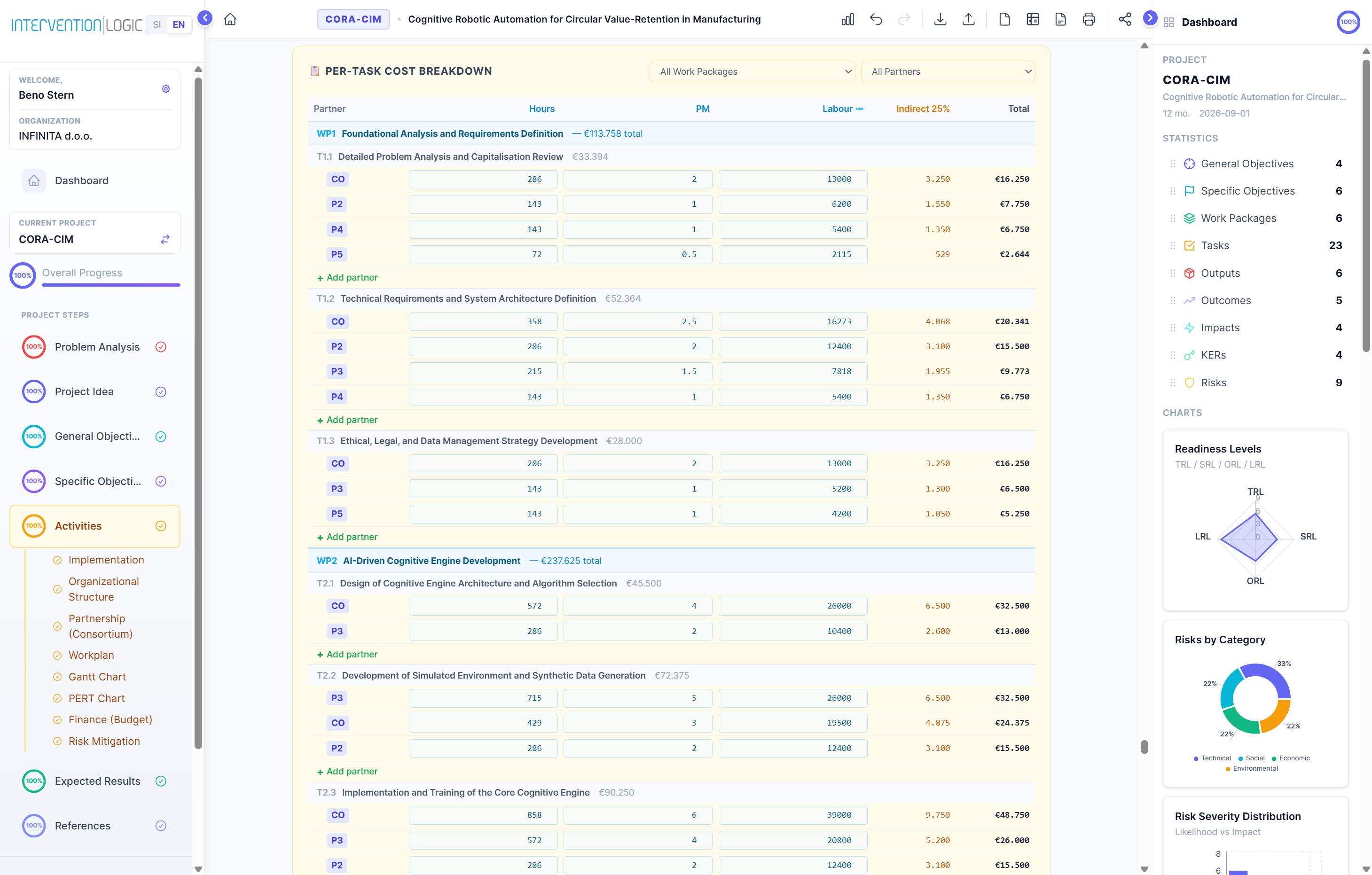Redo the last undone change
The image size is (1372, 875).
(904, 20)
